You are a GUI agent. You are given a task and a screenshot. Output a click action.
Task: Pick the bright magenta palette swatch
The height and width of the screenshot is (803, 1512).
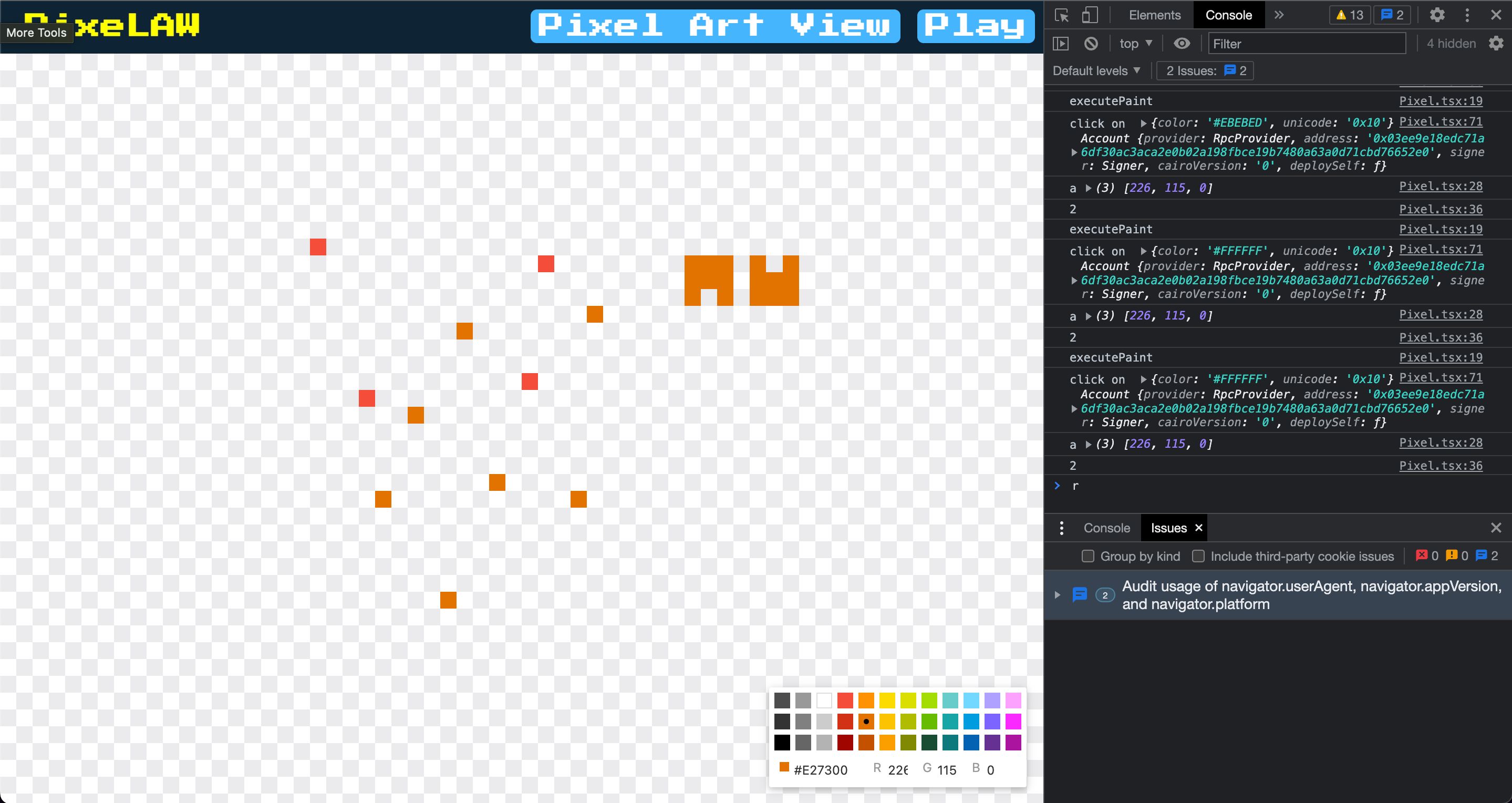[1013, 722]
